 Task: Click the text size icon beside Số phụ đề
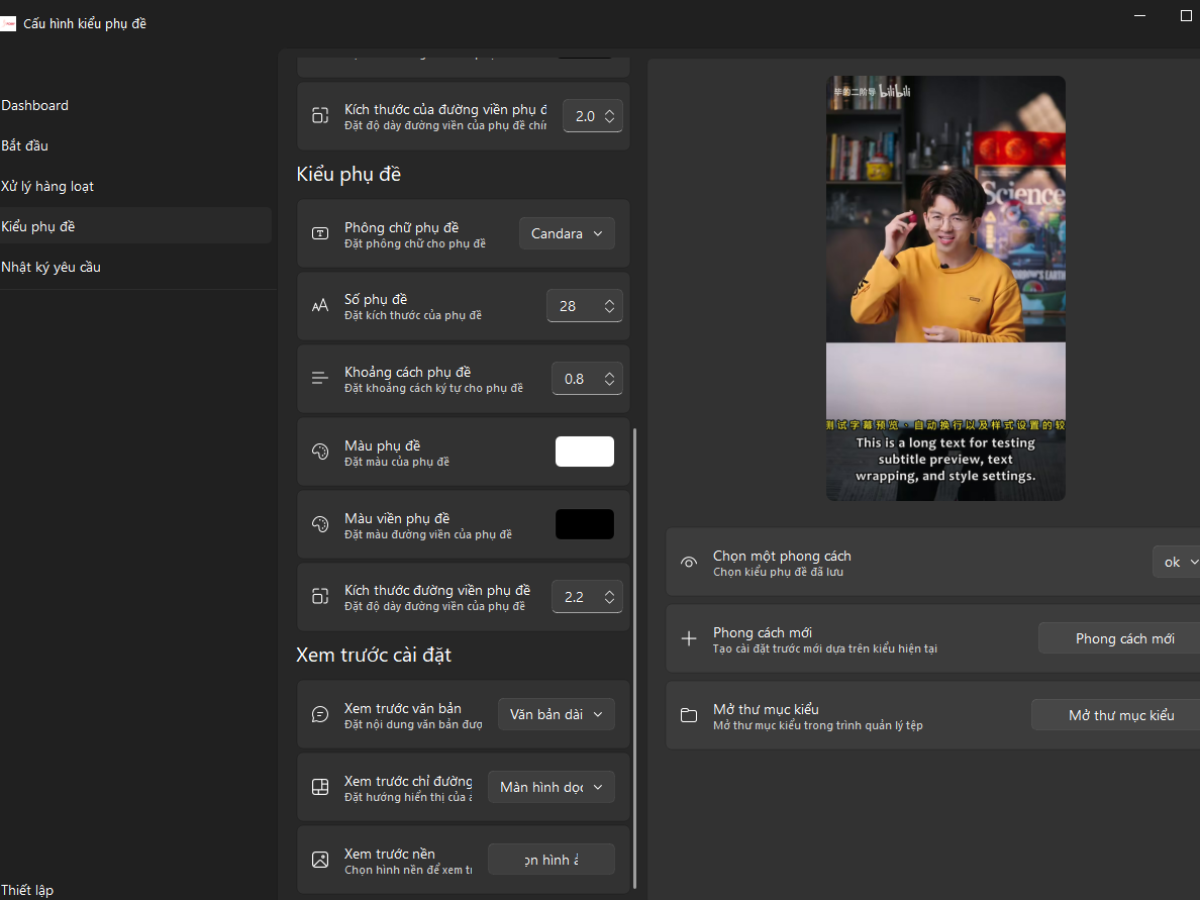[x=320, y=306]
